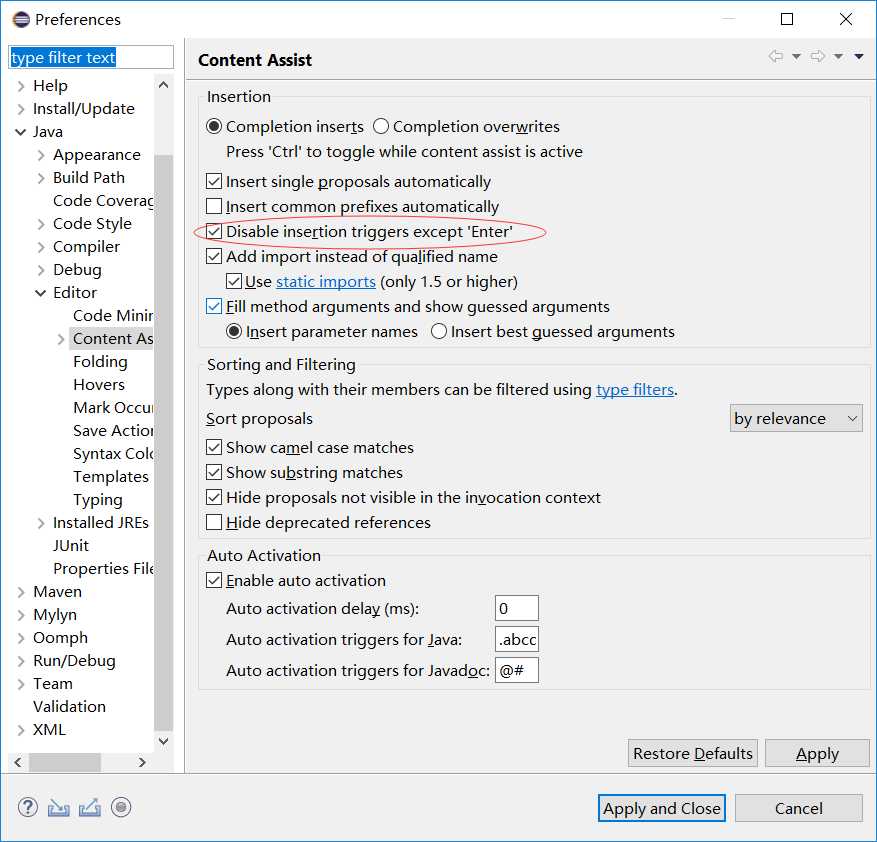Collapse the Java tree node
Viewport: 877px width, 842px height.
pos(21,132)
